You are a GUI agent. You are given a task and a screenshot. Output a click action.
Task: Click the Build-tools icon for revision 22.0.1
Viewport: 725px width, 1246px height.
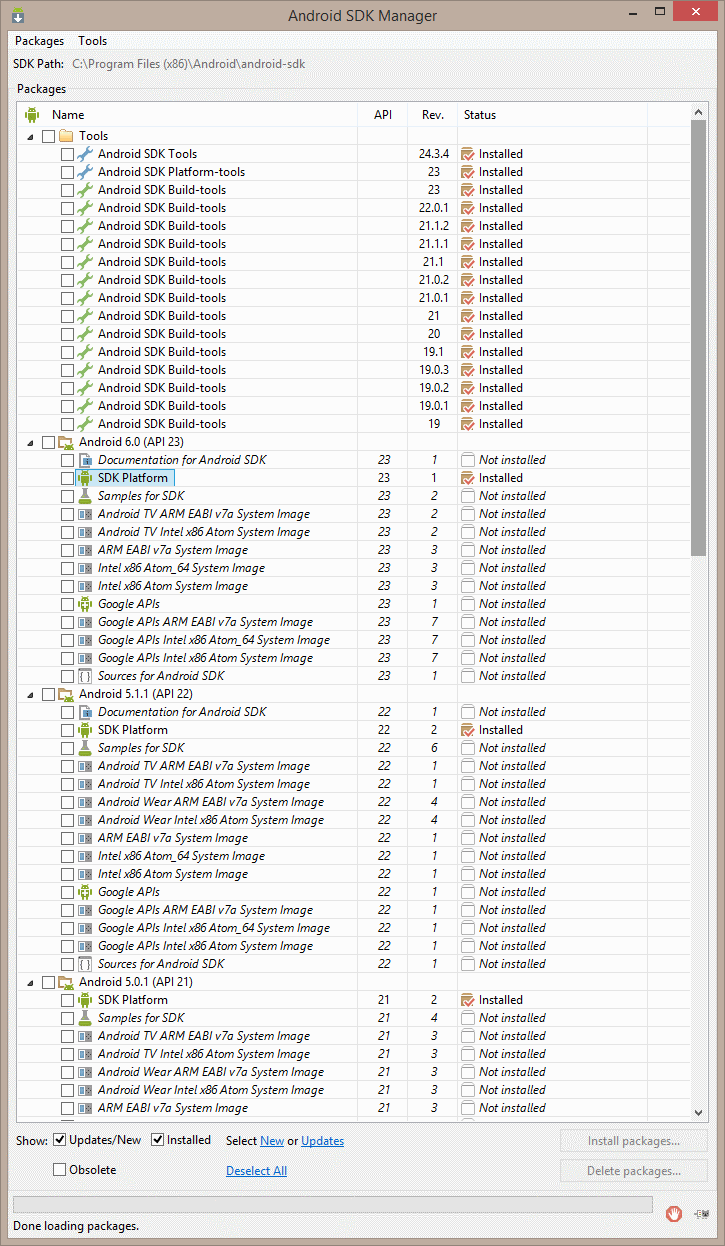tap(85, 208)
